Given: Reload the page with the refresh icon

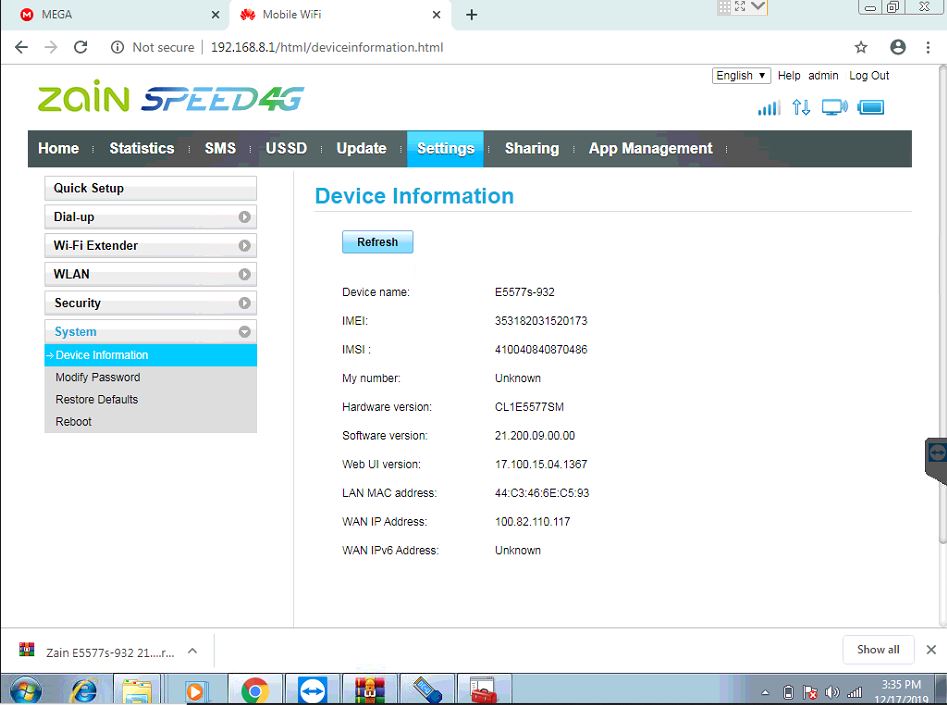Looking at the screenshot, I should pyautogui.click(x=80, y=47).
